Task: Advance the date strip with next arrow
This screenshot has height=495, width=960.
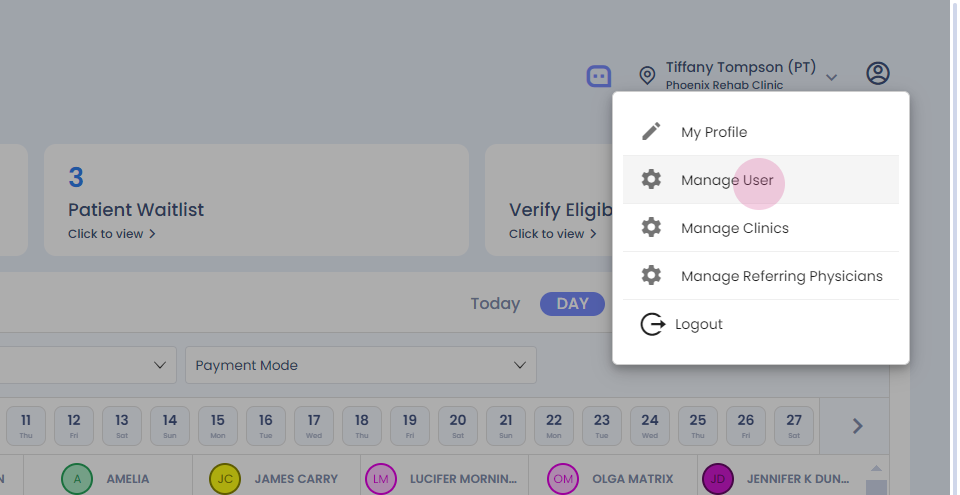Action: 858,426
